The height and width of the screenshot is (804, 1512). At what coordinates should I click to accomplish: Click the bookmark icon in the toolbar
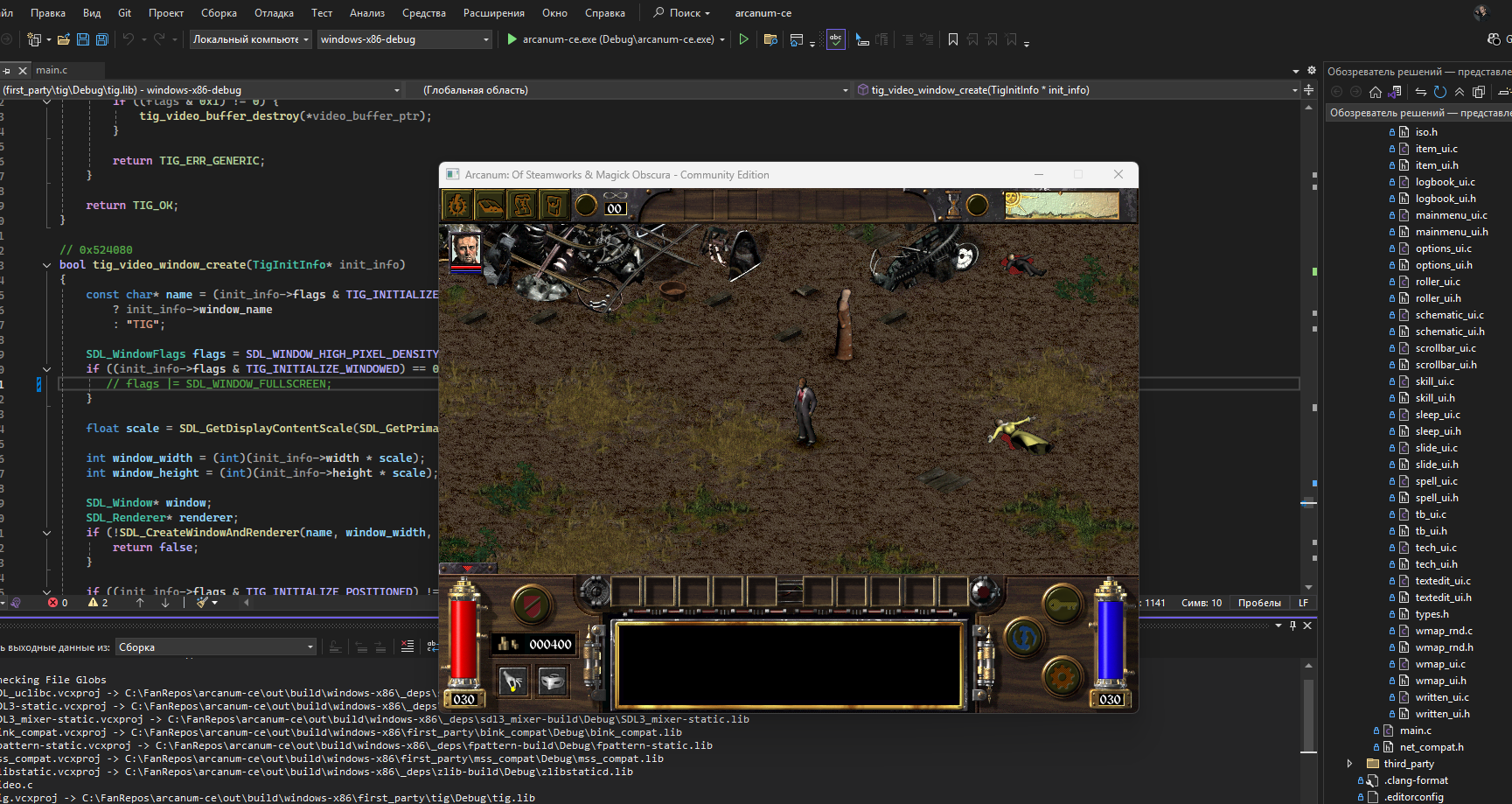click(953, 39)
